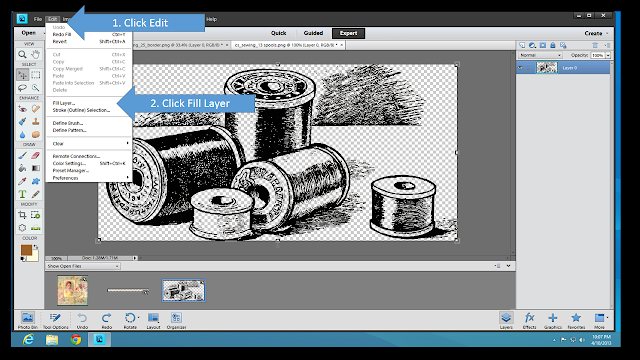The width and height of the screenshot is (640, 360).
Task: Add a layer mask
Action: [x=542, y=45]
